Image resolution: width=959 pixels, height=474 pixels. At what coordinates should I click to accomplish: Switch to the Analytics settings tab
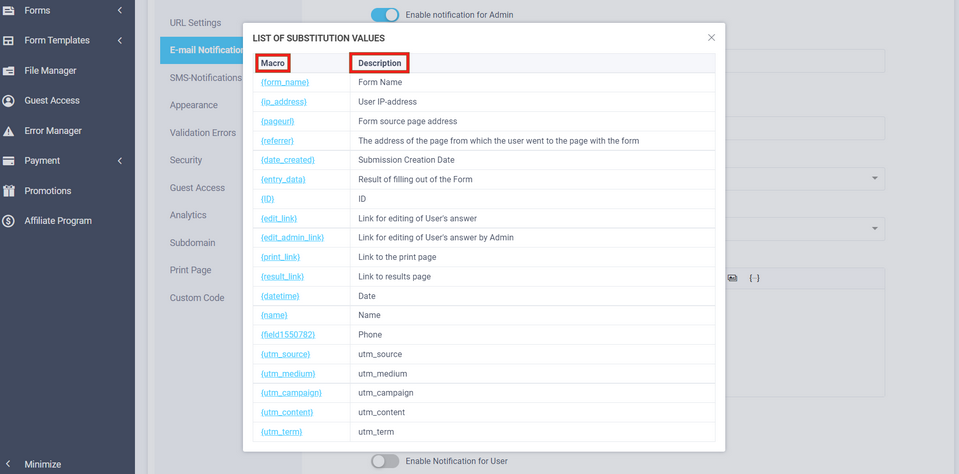click(188, 215)
